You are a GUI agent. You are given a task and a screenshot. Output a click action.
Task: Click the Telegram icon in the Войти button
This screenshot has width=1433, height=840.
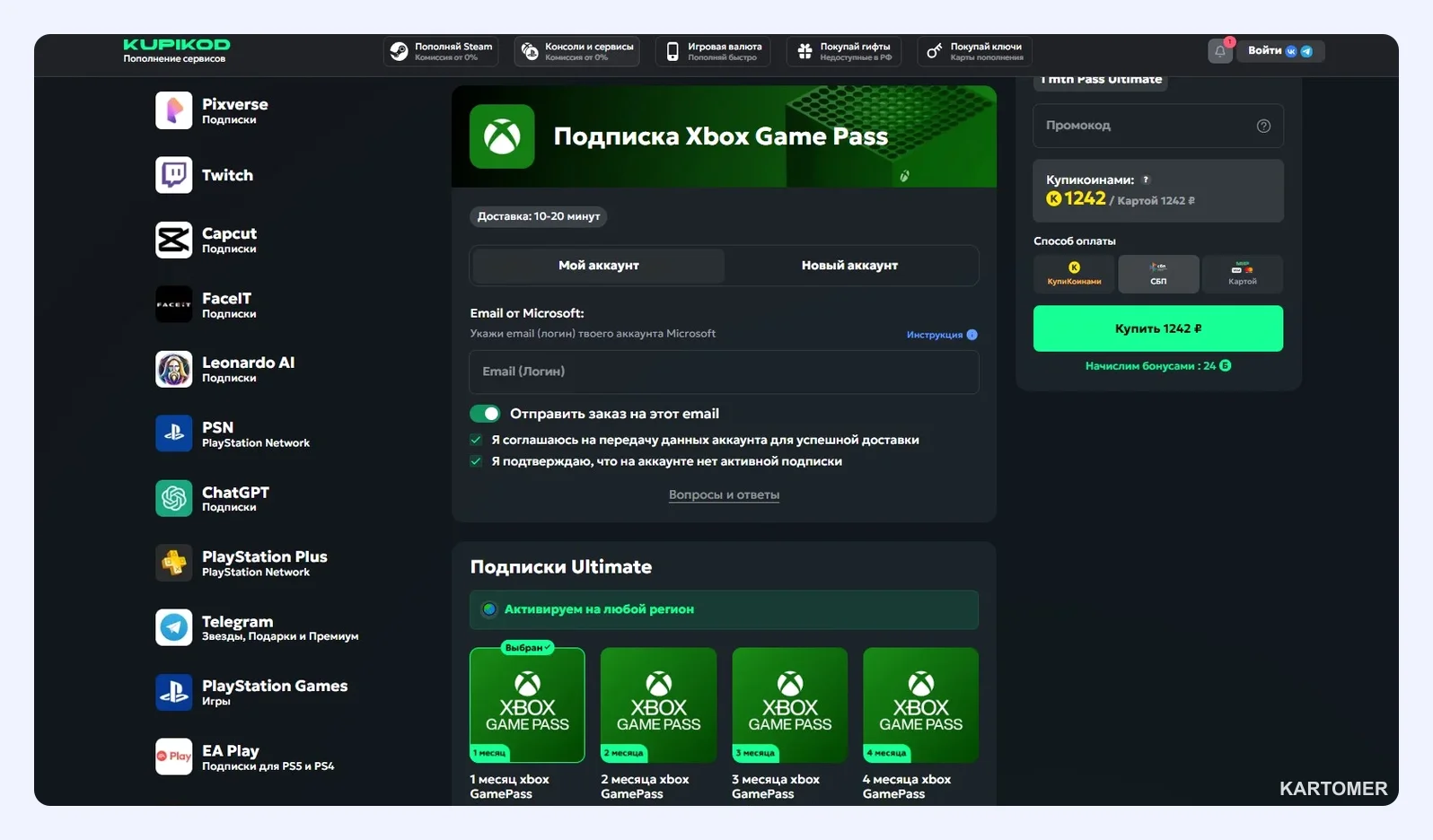point(1306,51)
